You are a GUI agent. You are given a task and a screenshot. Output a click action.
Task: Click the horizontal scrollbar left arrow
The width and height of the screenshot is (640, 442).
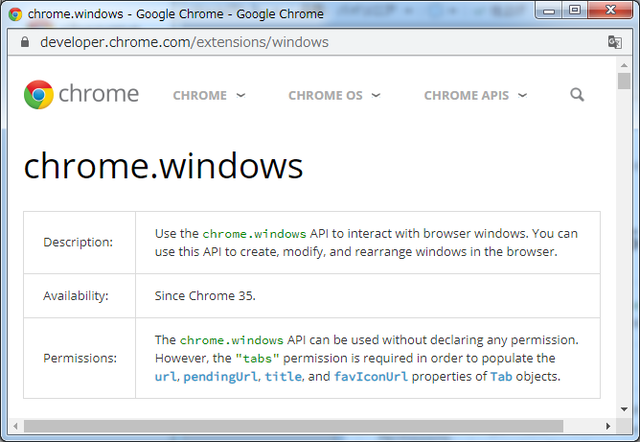pos(16,426)
